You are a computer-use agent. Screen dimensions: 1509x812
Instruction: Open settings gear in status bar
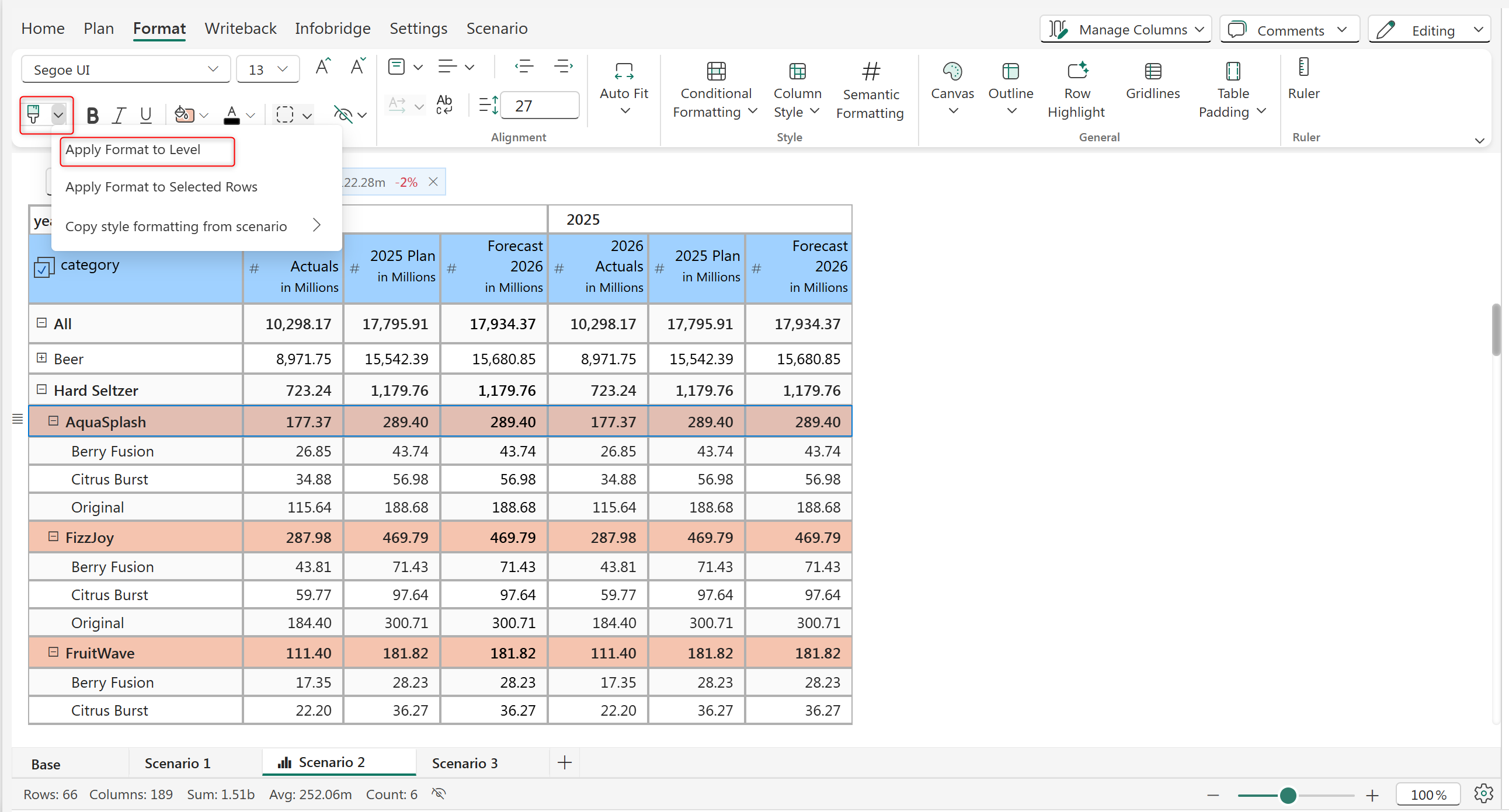(x=1483, y=794)
